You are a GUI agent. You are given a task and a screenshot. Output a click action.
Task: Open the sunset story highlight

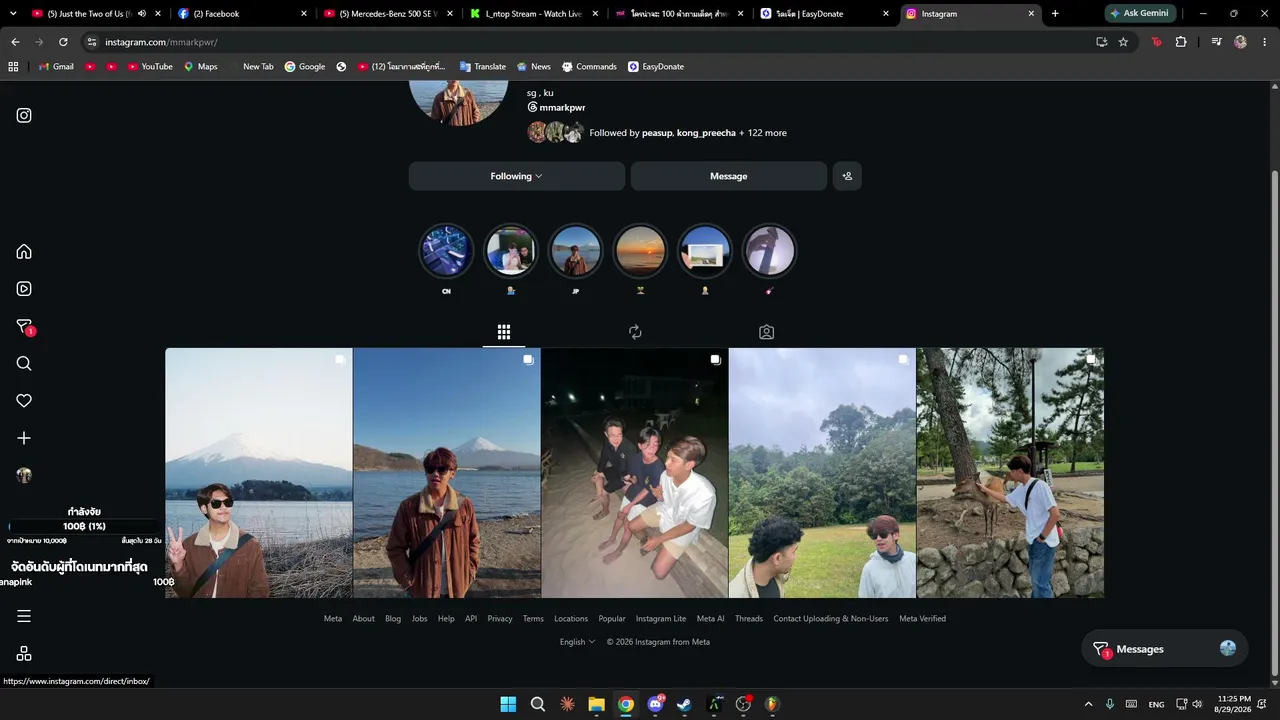click(640, 250)
